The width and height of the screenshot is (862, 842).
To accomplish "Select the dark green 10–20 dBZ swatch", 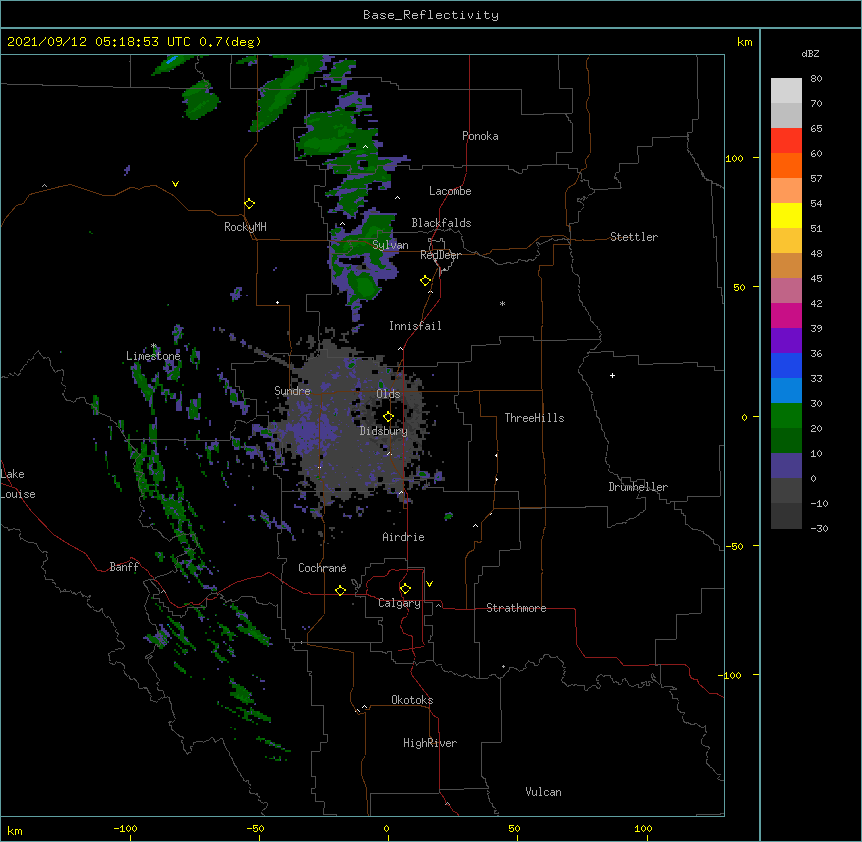I will [786, 441].
